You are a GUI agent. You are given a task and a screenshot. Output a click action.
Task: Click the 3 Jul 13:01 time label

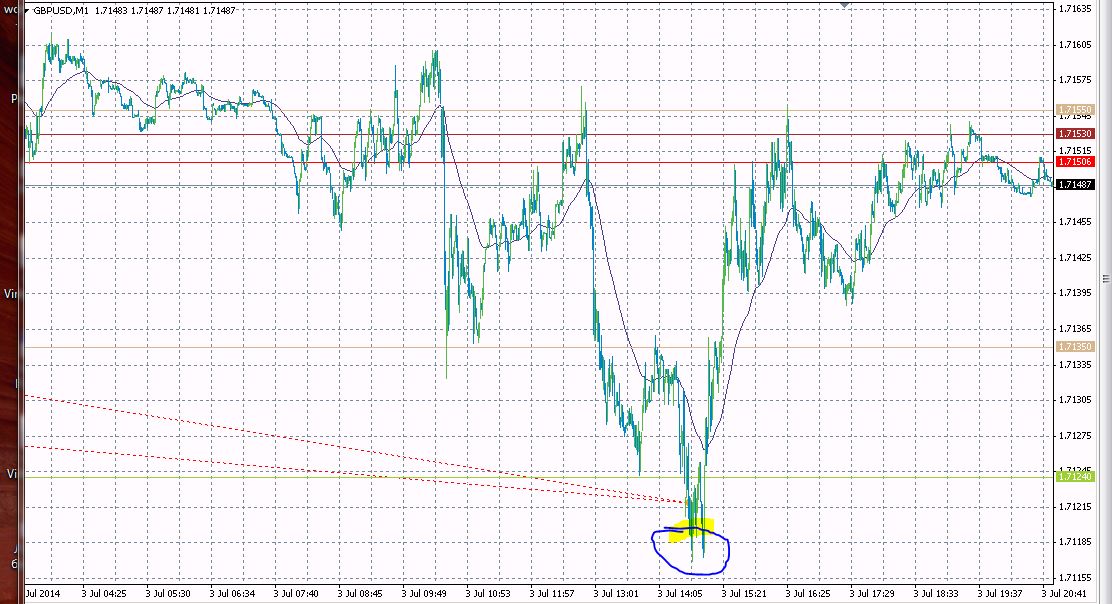tap(616, 593)
